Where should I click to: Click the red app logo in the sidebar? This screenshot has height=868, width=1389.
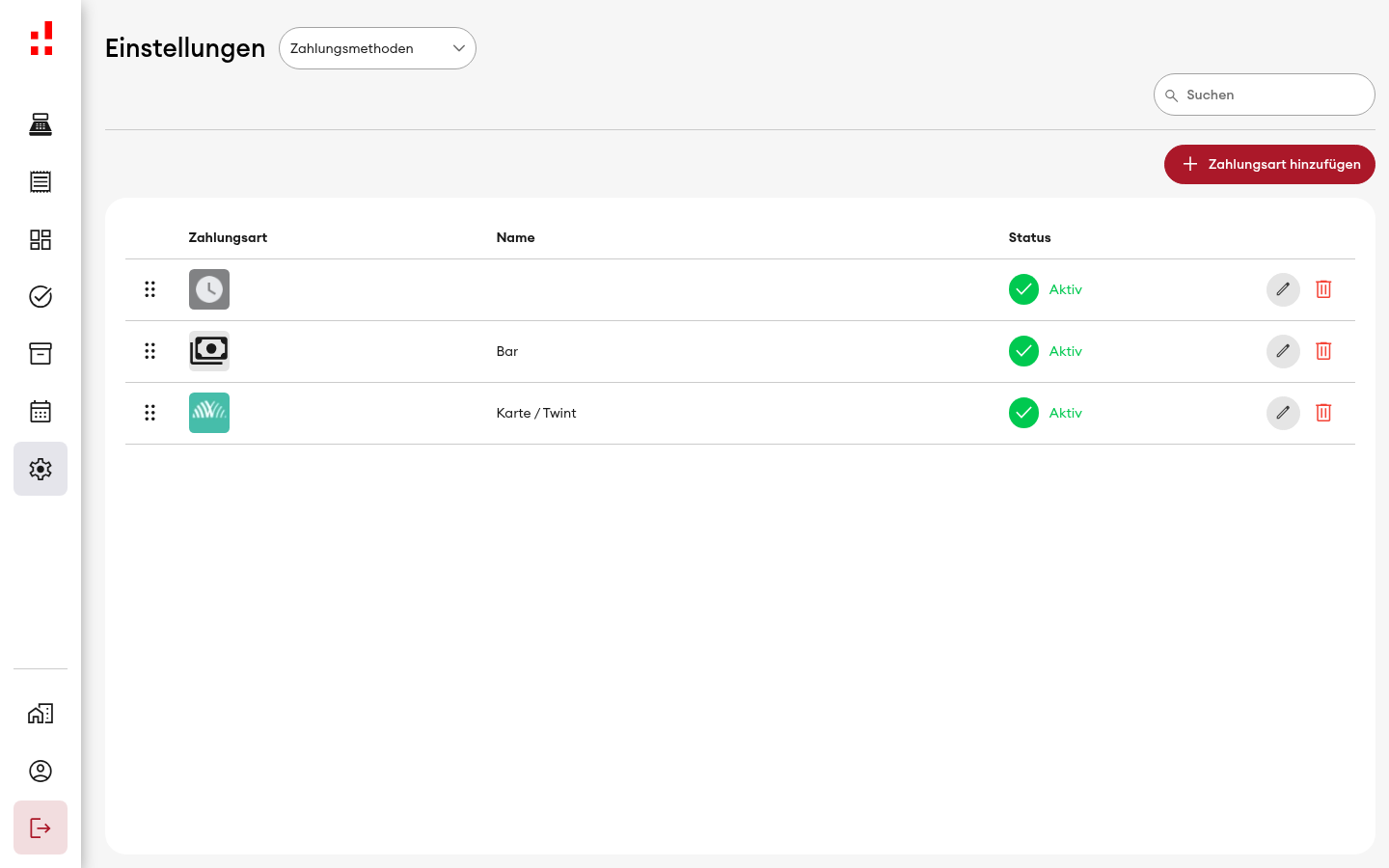(41, 39)
